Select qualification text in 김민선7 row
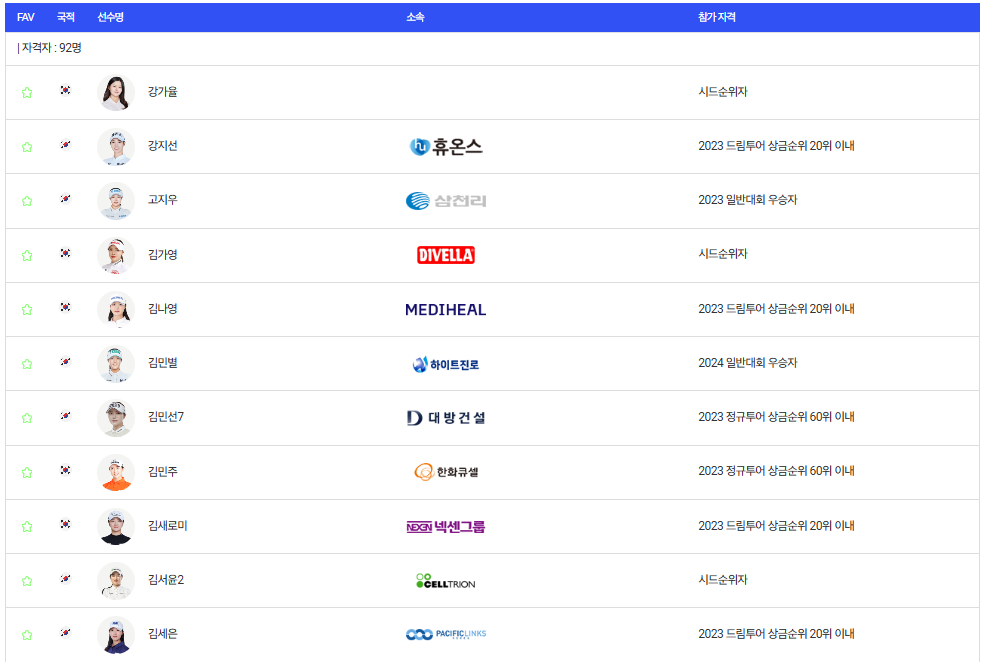 [x=776, y=417]
